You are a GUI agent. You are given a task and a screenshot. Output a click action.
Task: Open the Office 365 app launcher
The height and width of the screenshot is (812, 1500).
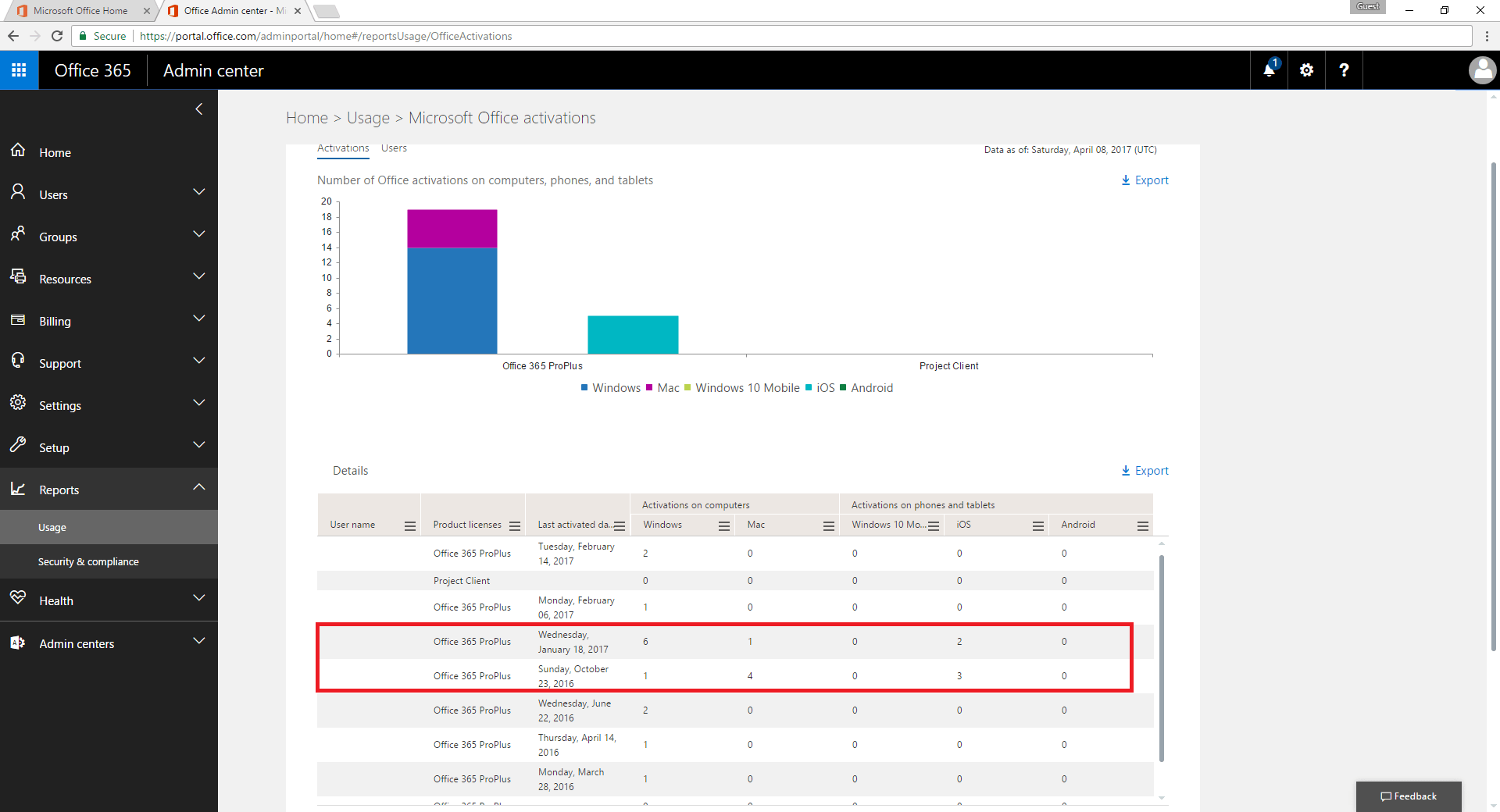click(19, 69)
